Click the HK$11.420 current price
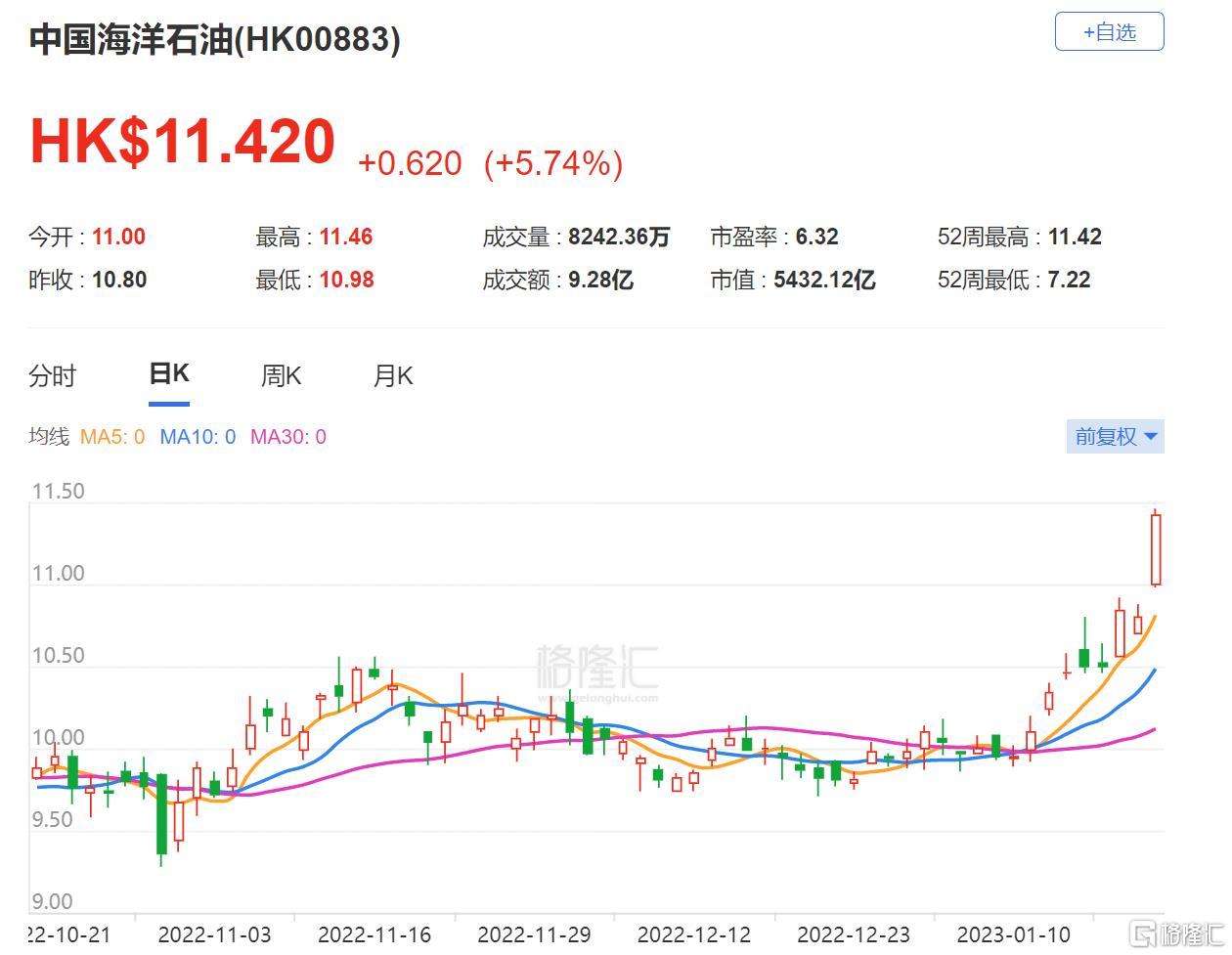 click(183, 141)
